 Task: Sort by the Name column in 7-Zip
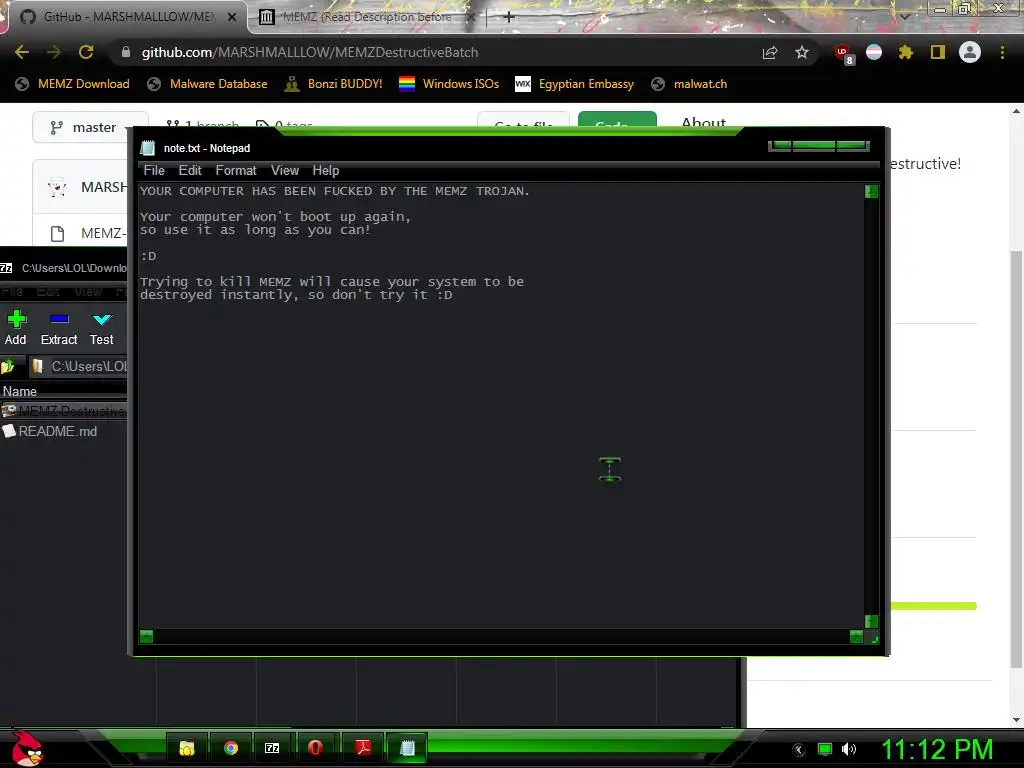pos(20,391)
